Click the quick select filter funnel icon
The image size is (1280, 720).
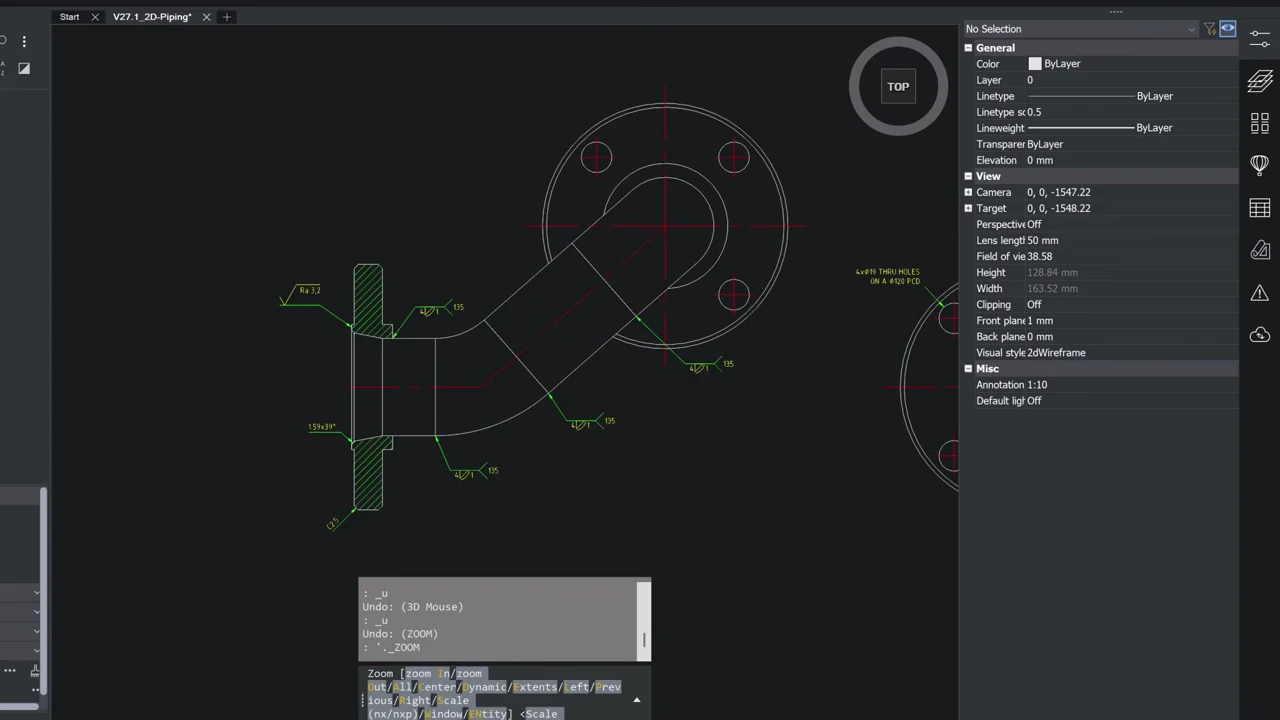click(1209, 29)
